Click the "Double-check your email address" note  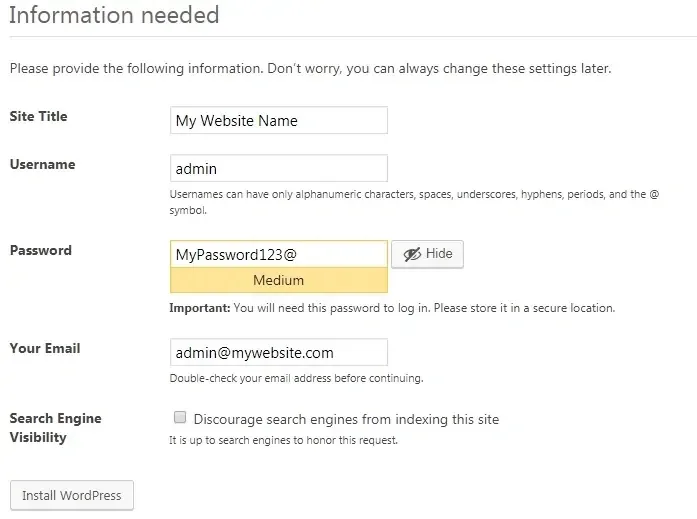coord(296,378)
